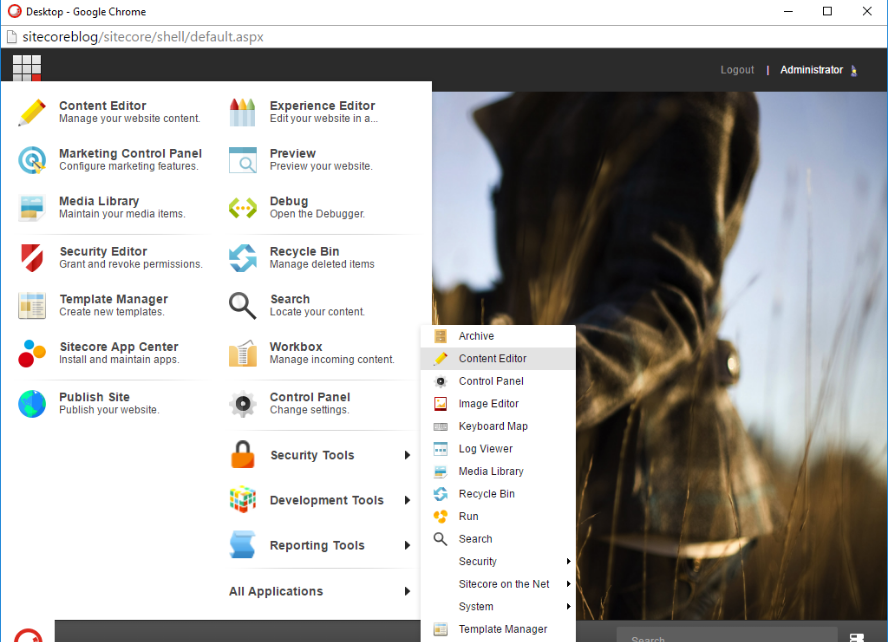This screenshot has height=642, width=888.
Task: Click the Template Manager layout icon in main menu
Action: pyautogui.click(x=32, y=305)
